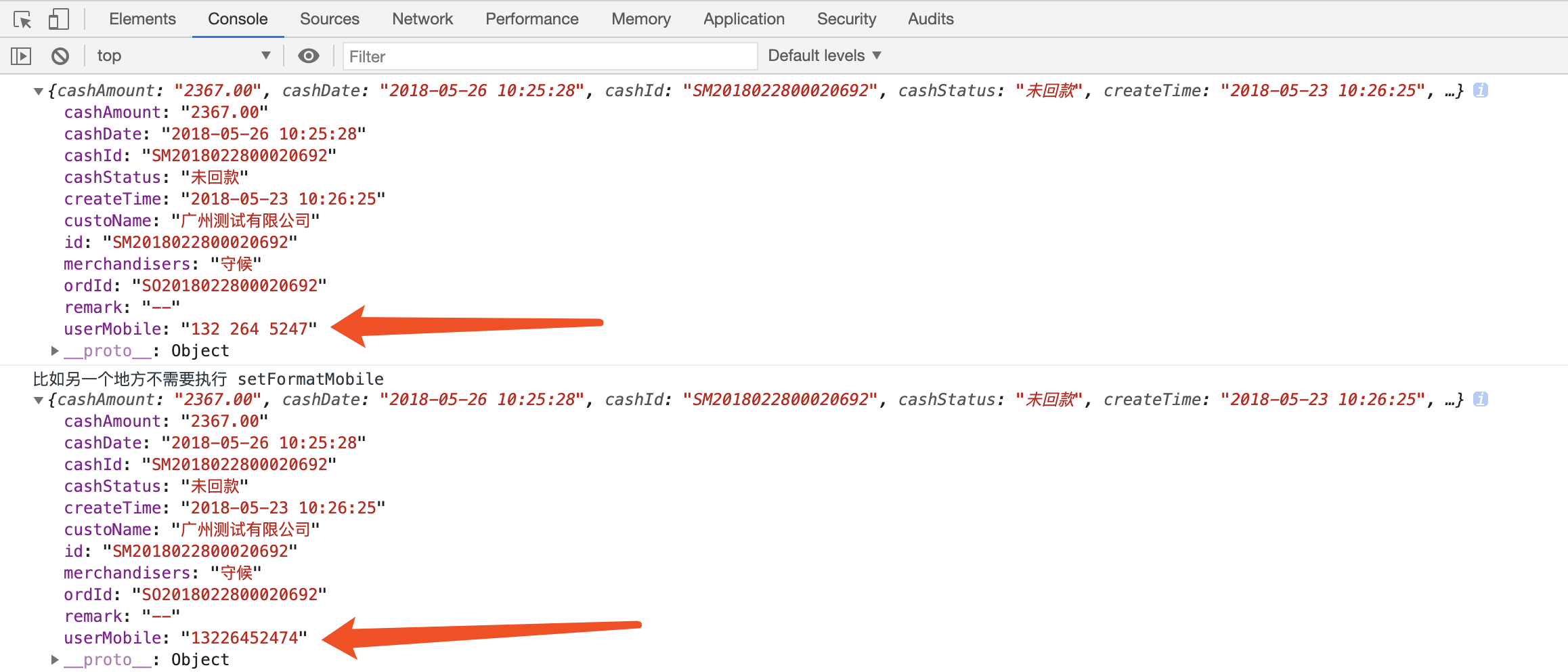Open the Audits tab

click(x=931, y=19)
